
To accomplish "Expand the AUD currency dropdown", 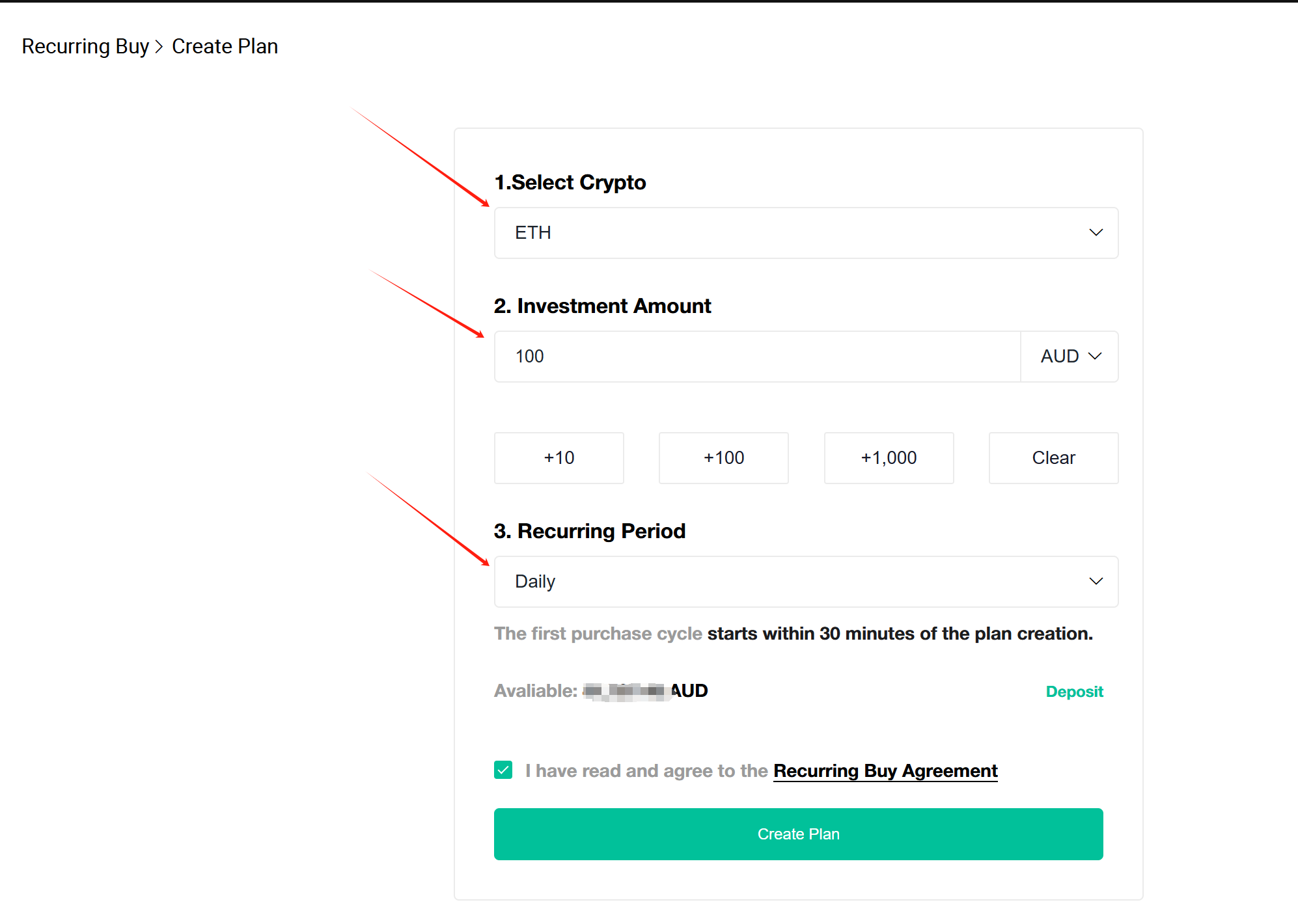I will (1068, 356).
